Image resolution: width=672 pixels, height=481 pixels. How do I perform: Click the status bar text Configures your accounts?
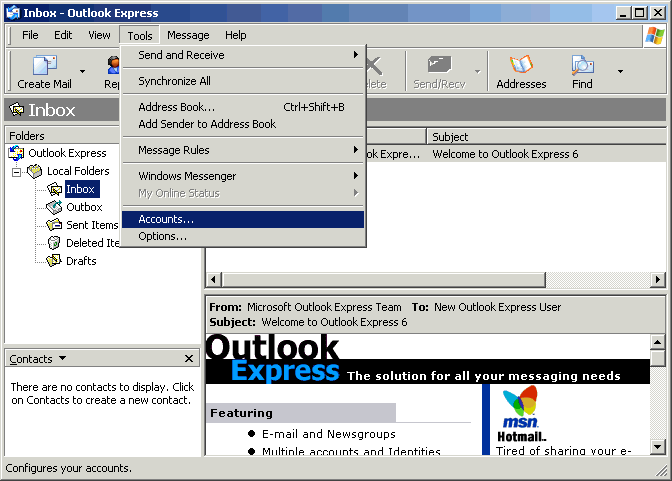[69, 468]
